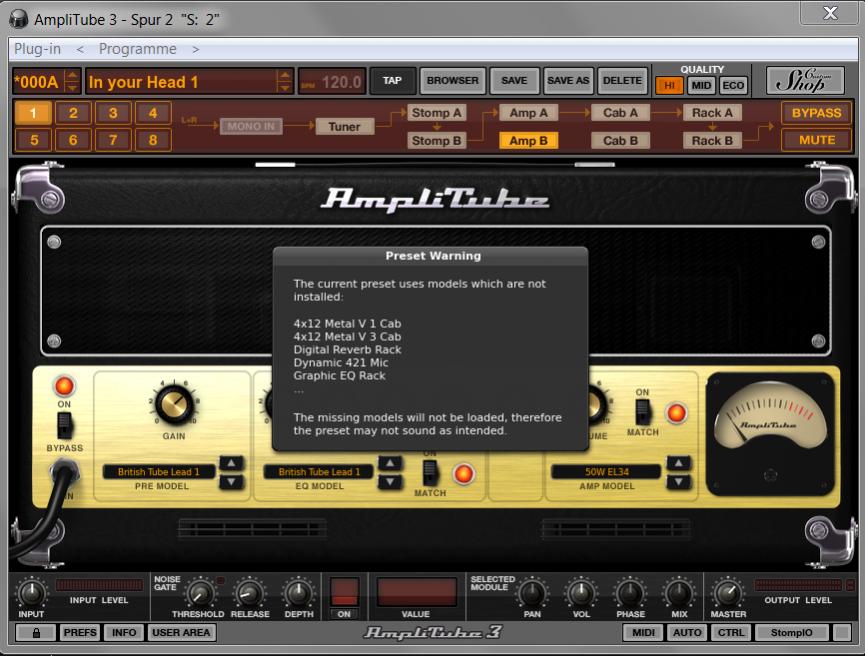The width and height of the screenshot is (865, 656).
Task: Open the 50W EL34 amp model selector
Action: coord(606,472)
